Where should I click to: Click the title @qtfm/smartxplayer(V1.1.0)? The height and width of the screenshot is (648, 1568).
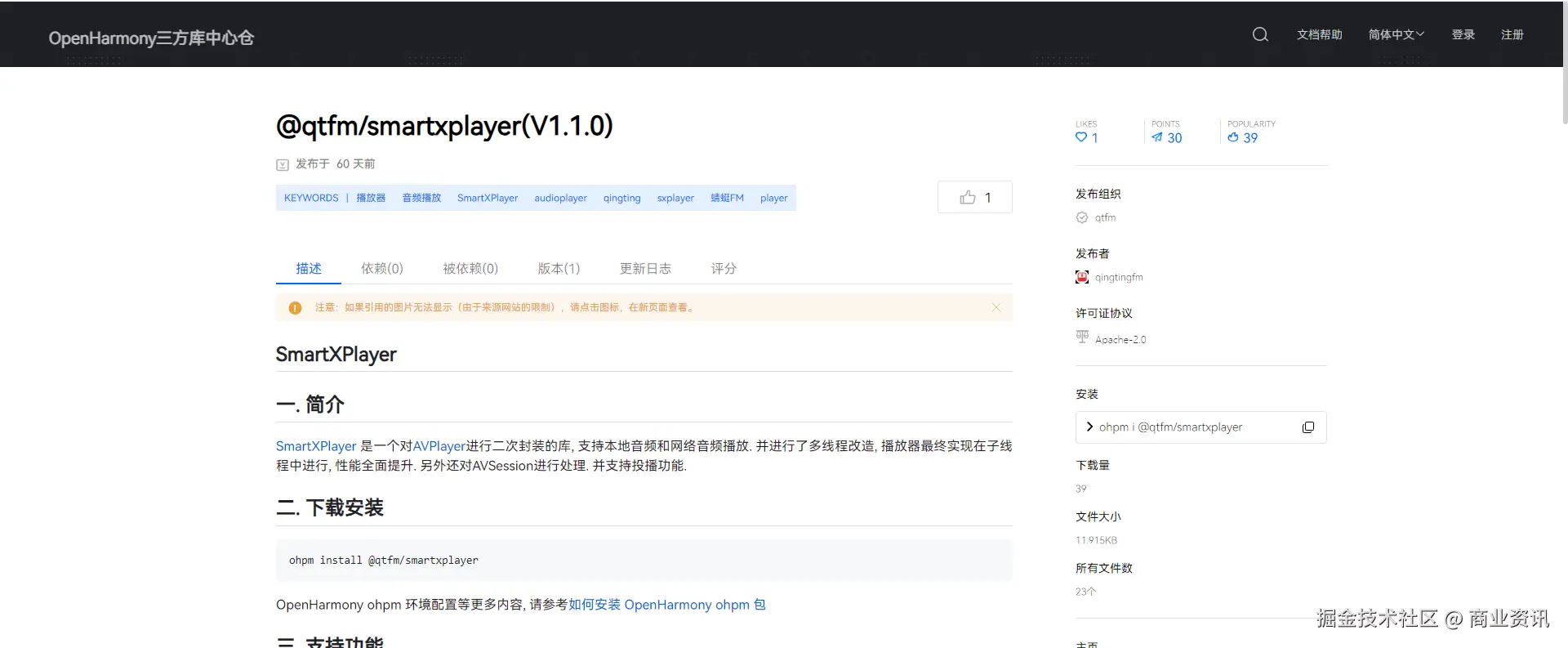coord(444,126)
